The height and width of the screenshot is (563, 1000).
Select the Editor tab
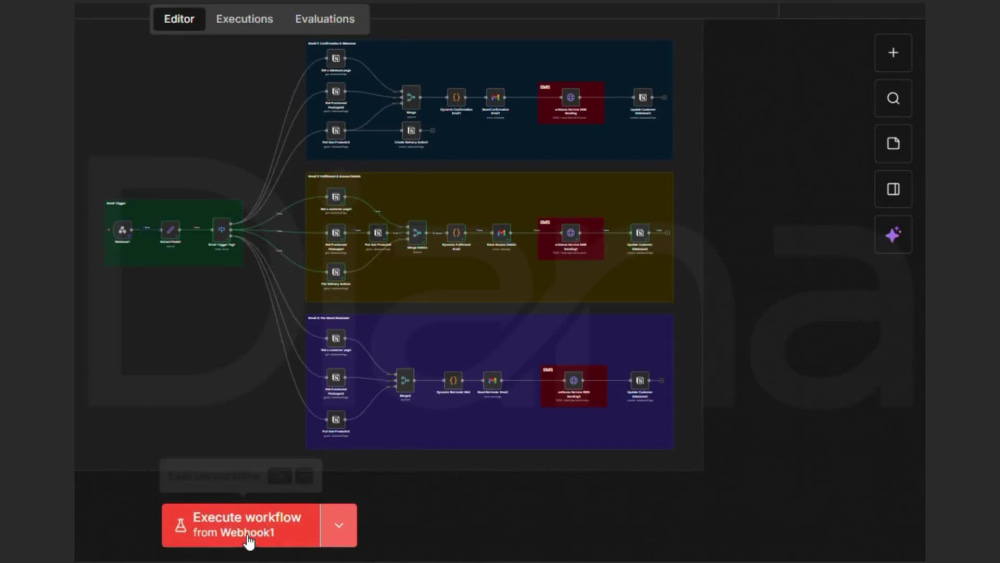click(x=179, y=19)
